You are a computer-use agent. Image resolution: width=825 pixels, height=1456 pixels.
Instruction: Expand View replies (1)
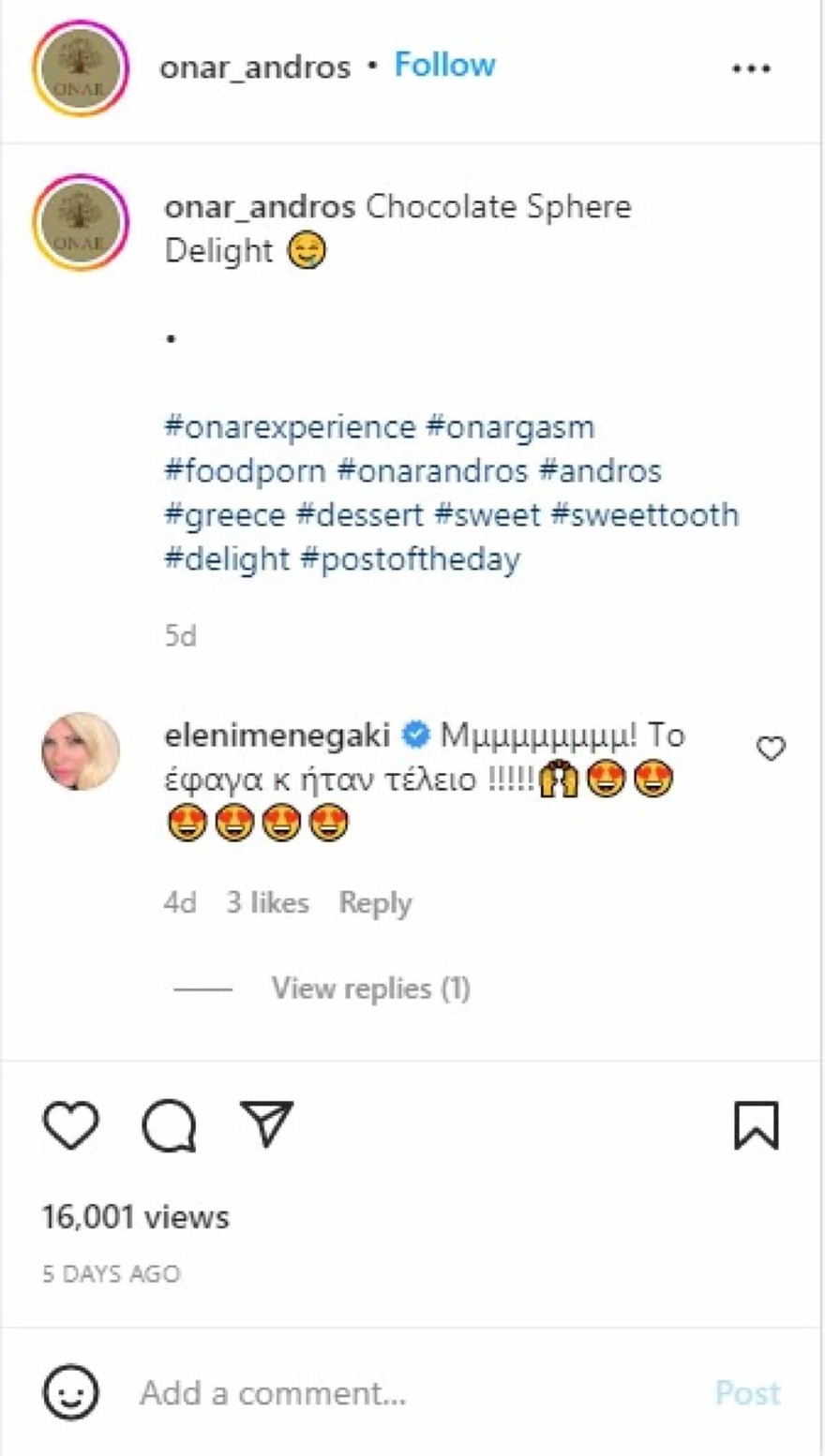[x=370, y=988]
